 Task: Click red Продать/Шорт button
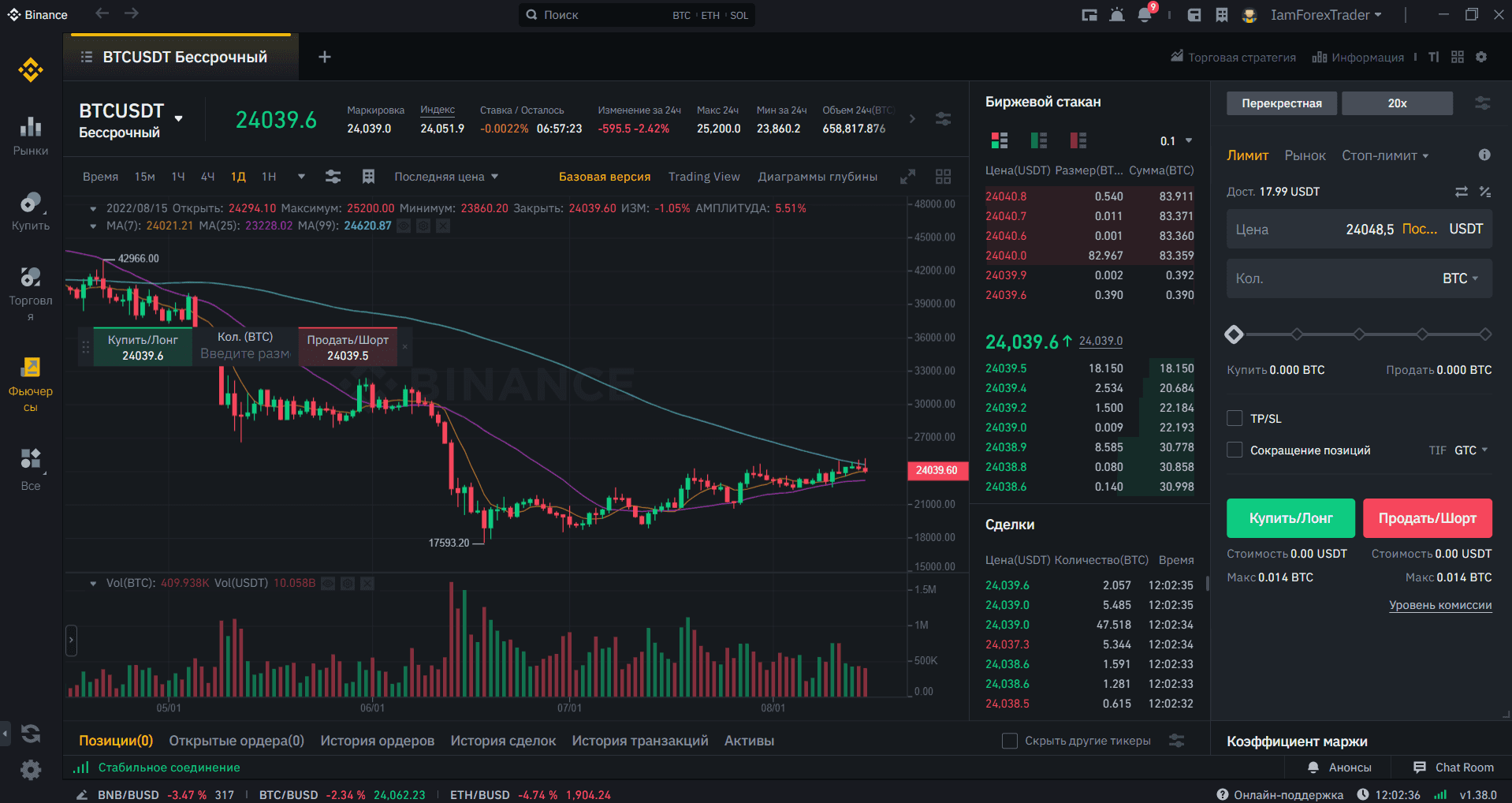(1427, 518)
